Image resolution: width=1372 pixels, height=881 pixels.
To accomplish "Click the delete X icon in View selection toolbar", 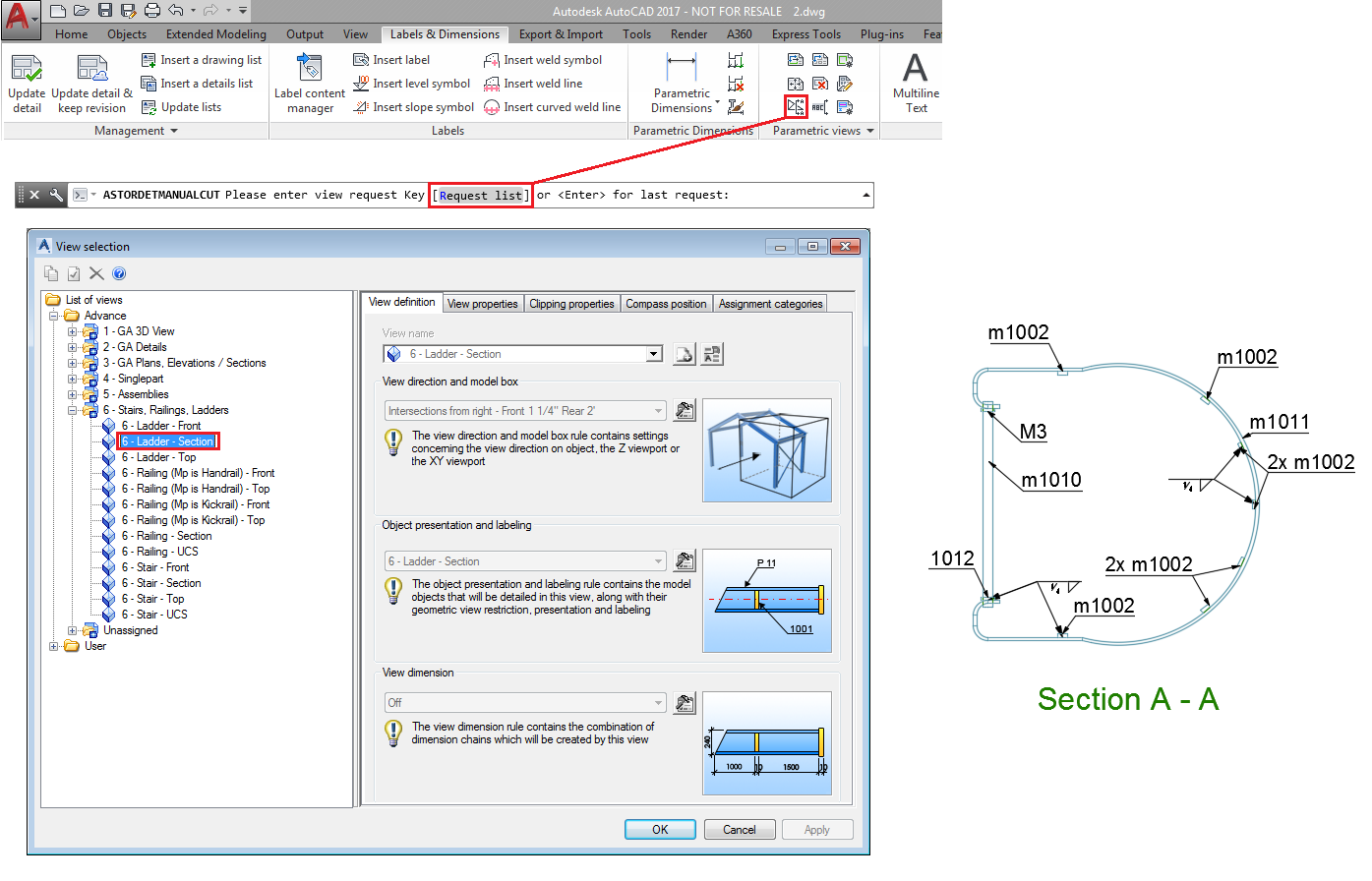I will point(96,273).
